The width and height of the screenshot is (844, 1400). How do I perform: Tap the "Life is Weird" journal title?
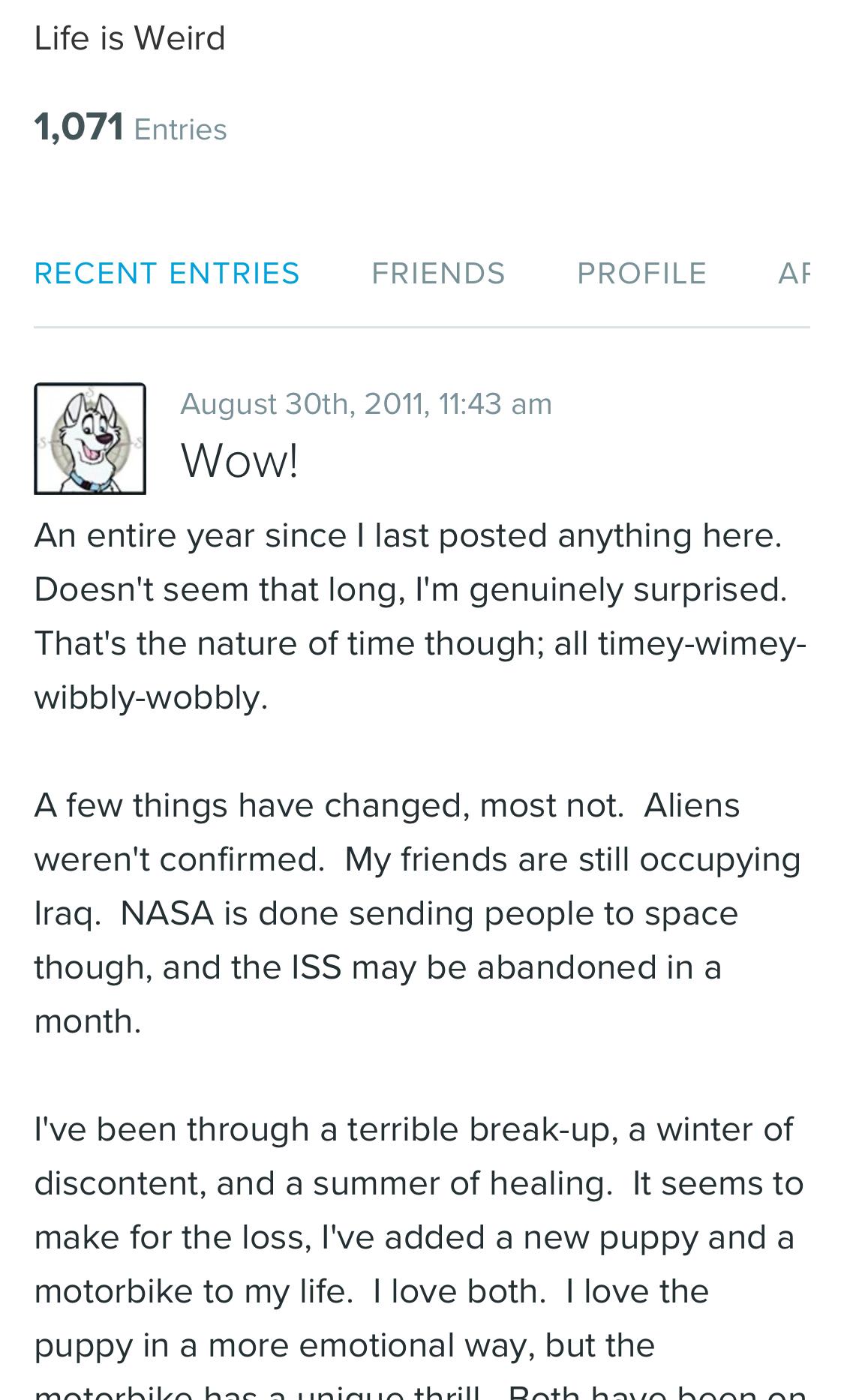pyautogui.click(x=130, y=38)
